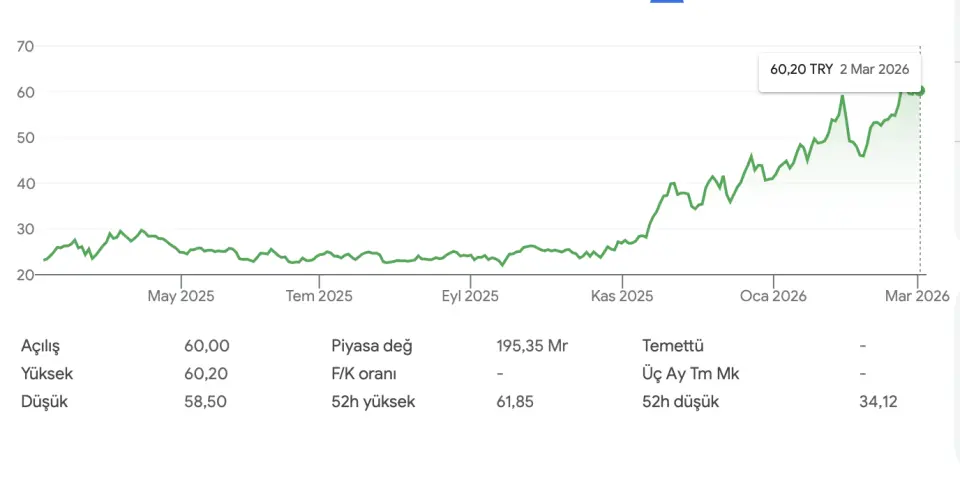Click the 61,85 52-week high value
The width and height of the screenshot is (960, 488).
point(516,402)
